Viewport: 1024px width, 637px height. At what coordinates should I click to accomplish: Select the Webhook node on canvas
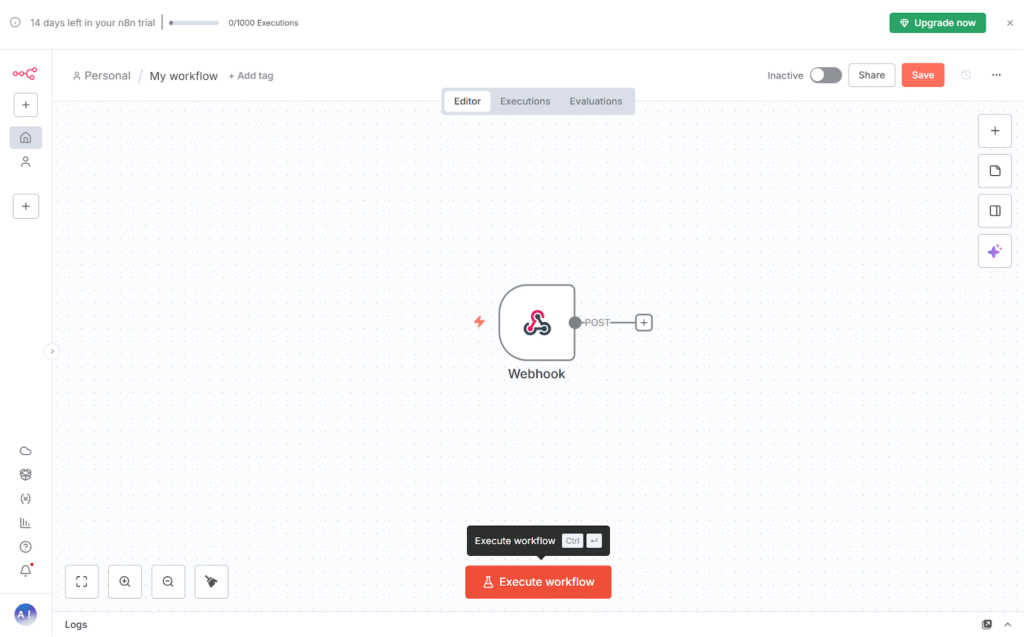[537, 322]
